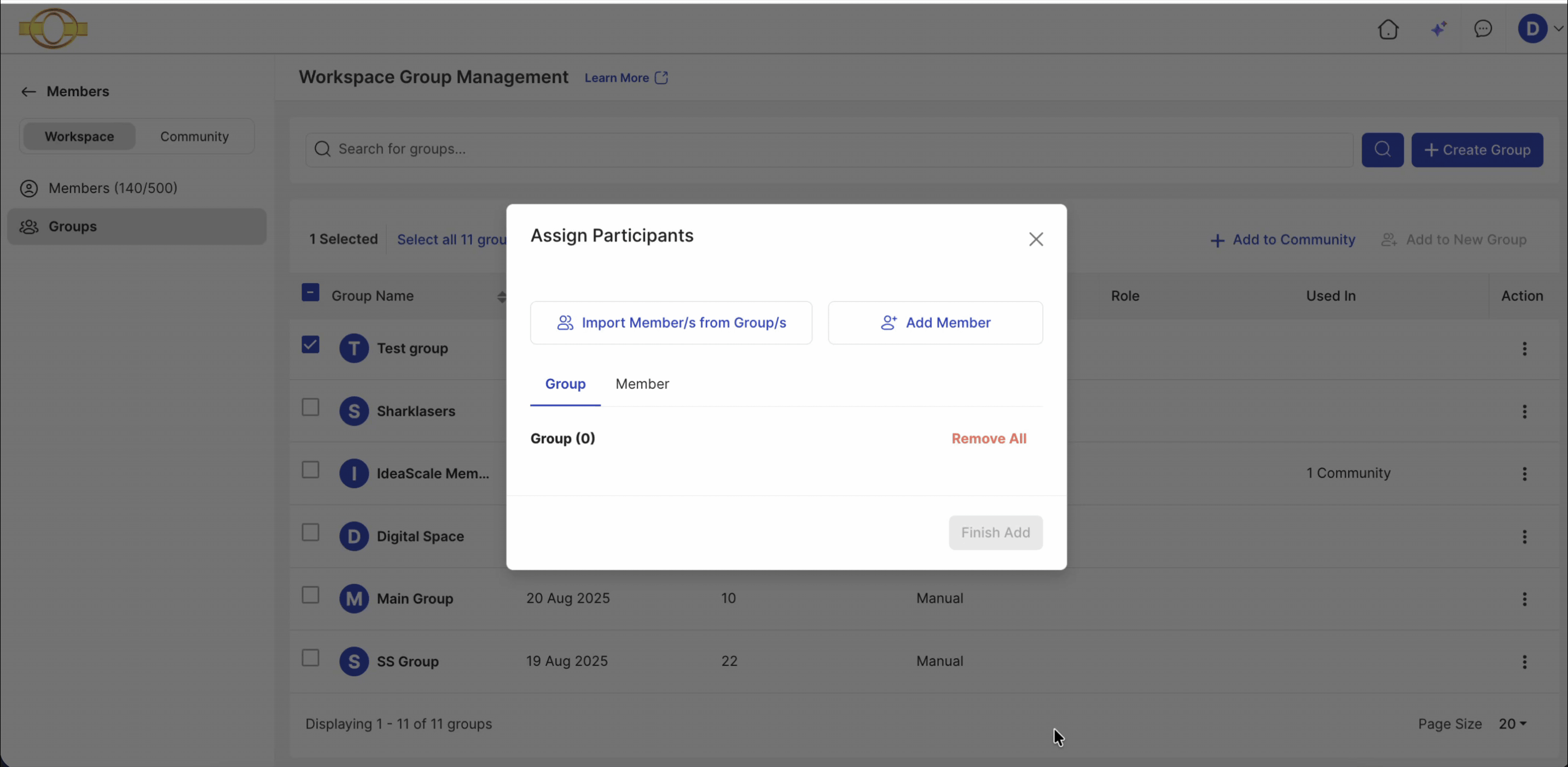Expand the Page Size 20 dropdown
Screen dimensions: 1568x767
tap(1512, 724)
